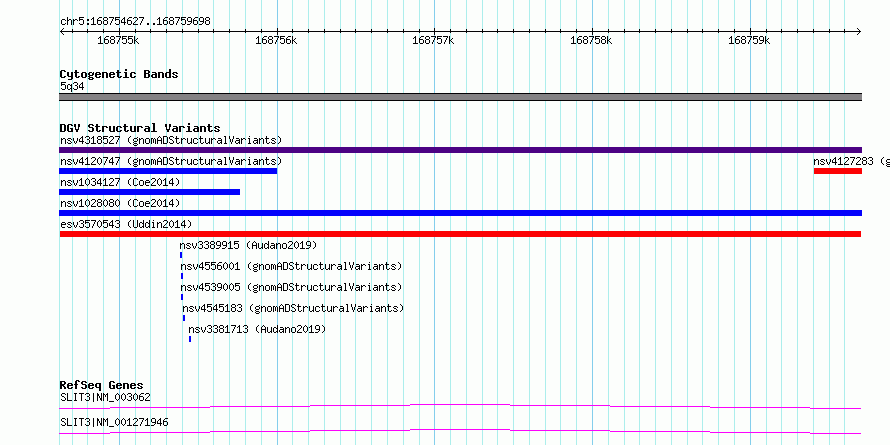
Task: Click the nsv4556001 (gnomADStructuralVariants) label
Action: point(291,266)
